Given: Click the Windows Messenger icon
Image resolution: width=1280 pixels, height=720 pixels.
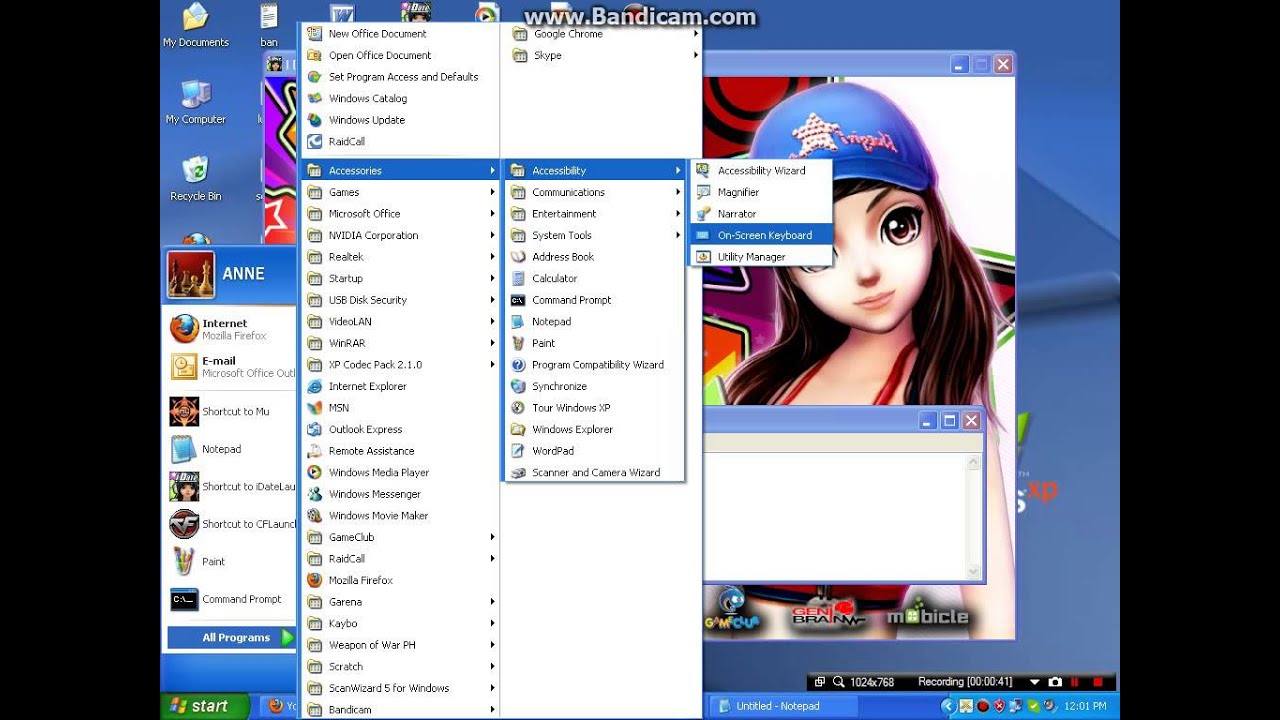Looking at the screenshot, I should [x=315, y=494].
